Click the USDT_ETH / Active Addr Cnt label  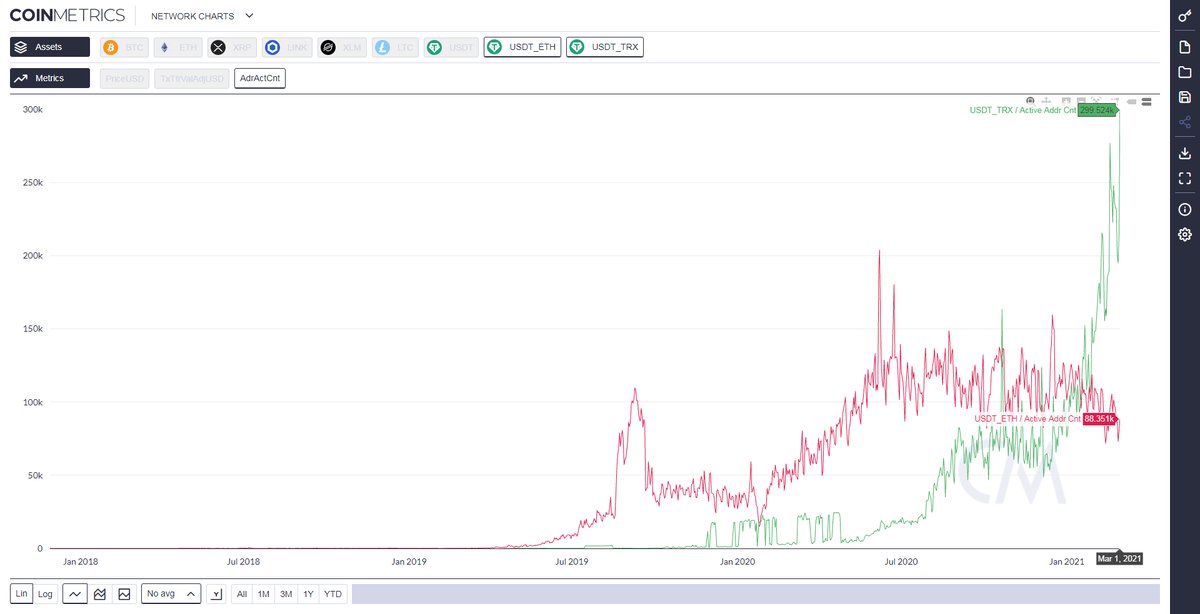pyautogui.click(x=1028, y=418)
